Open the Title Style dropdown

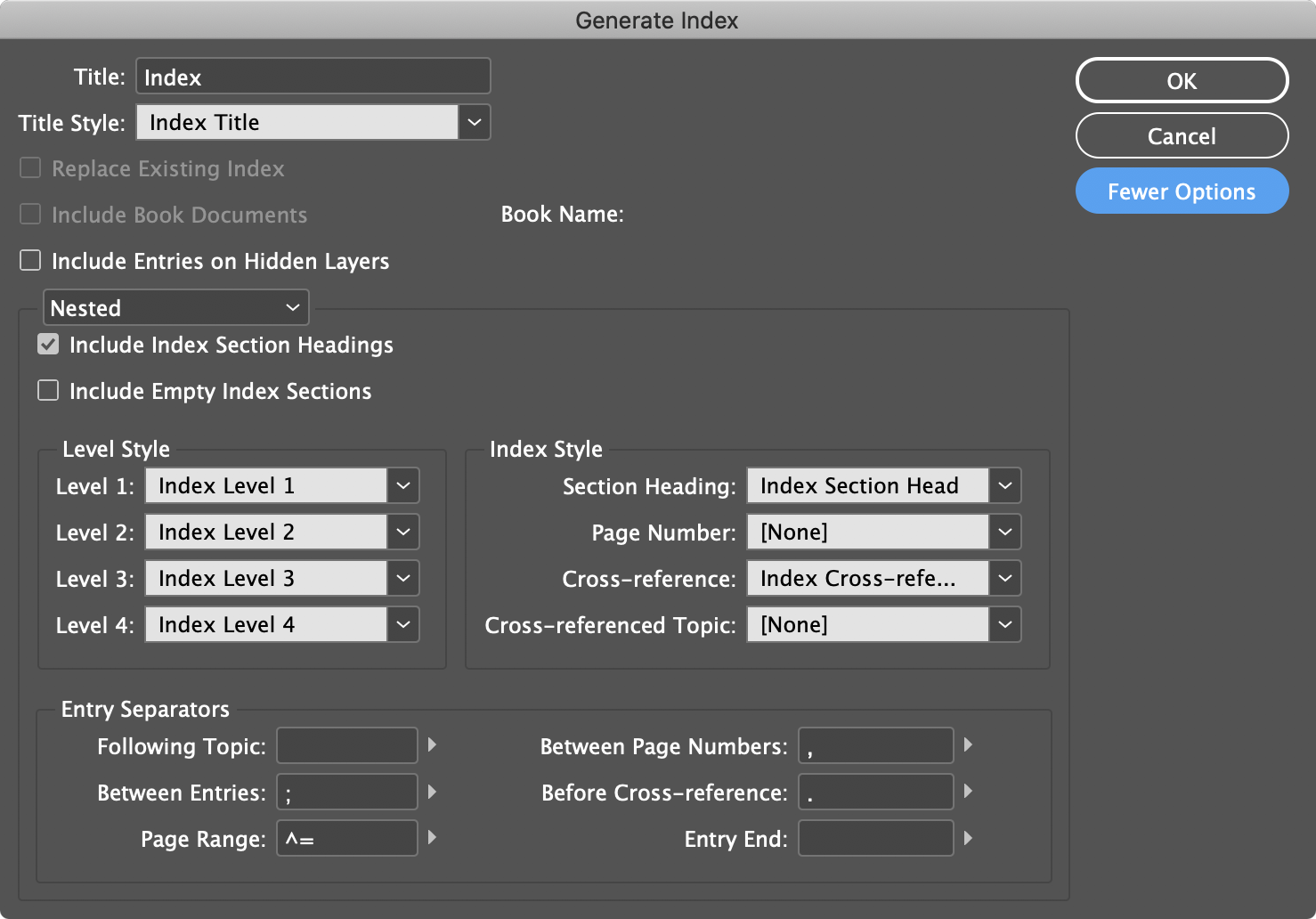click(475, 122)
